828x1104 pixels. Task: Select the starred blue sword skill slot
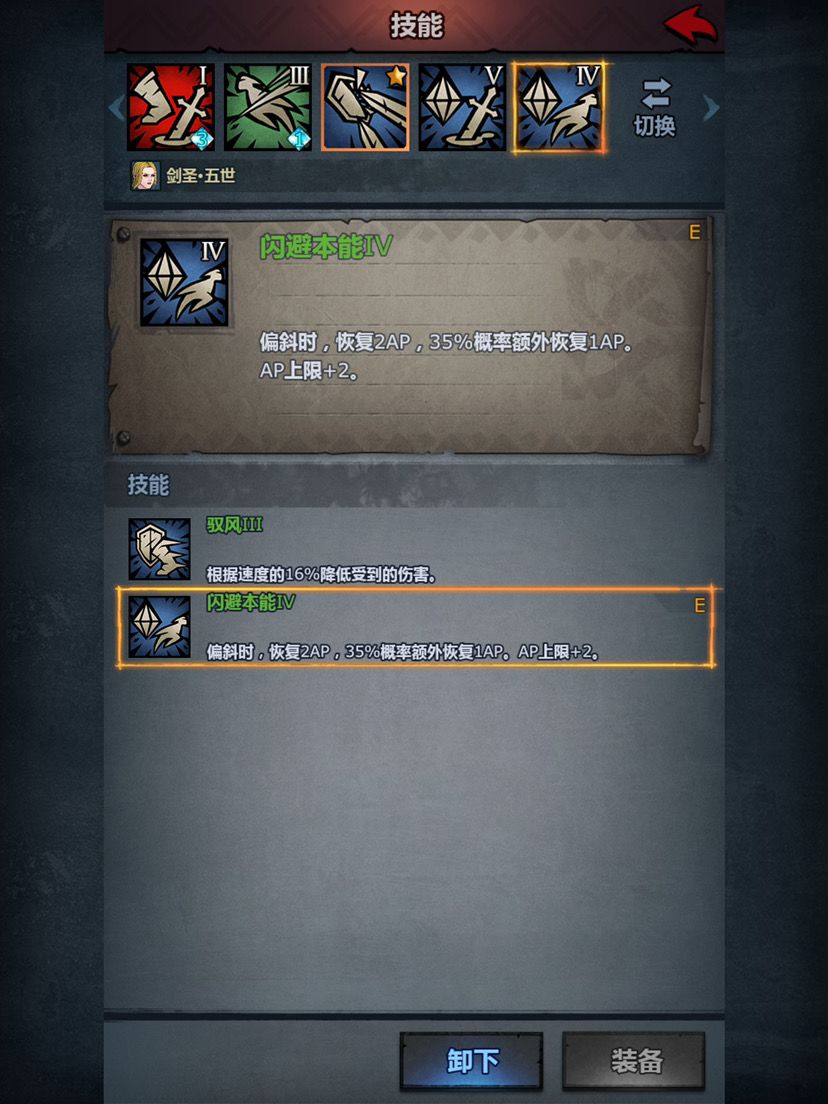(365, 107)
